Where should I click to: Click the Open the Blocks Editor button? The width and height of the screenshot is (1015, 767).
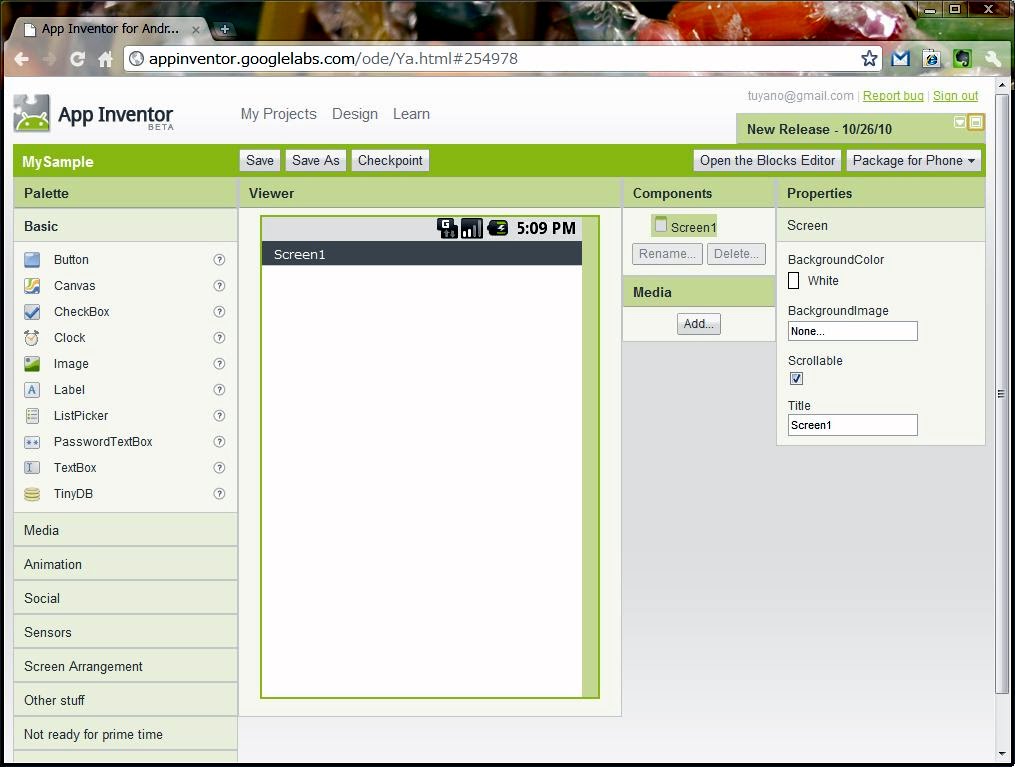coord(767,160)
